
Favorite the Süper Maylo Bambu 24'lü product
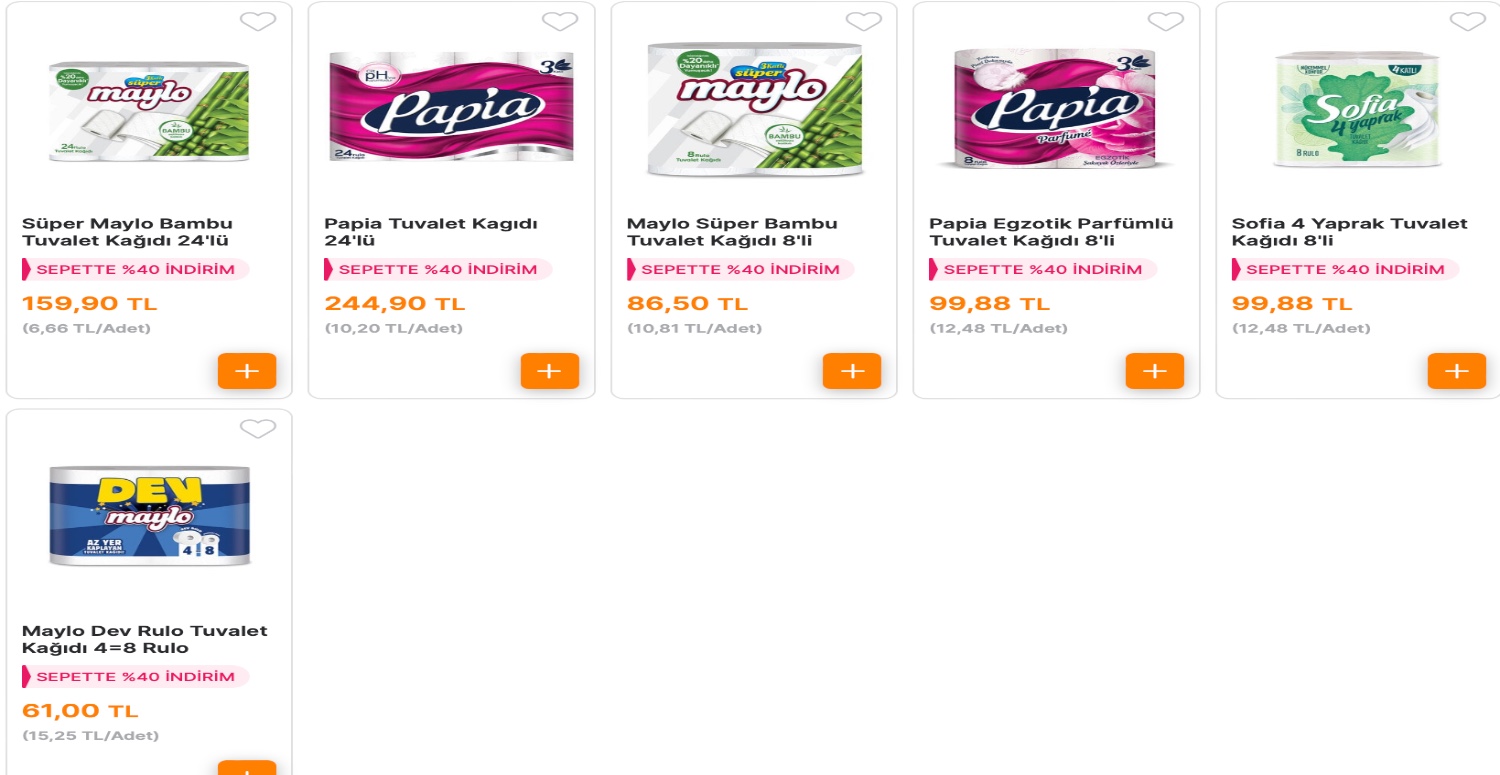(x=258, y=21)
